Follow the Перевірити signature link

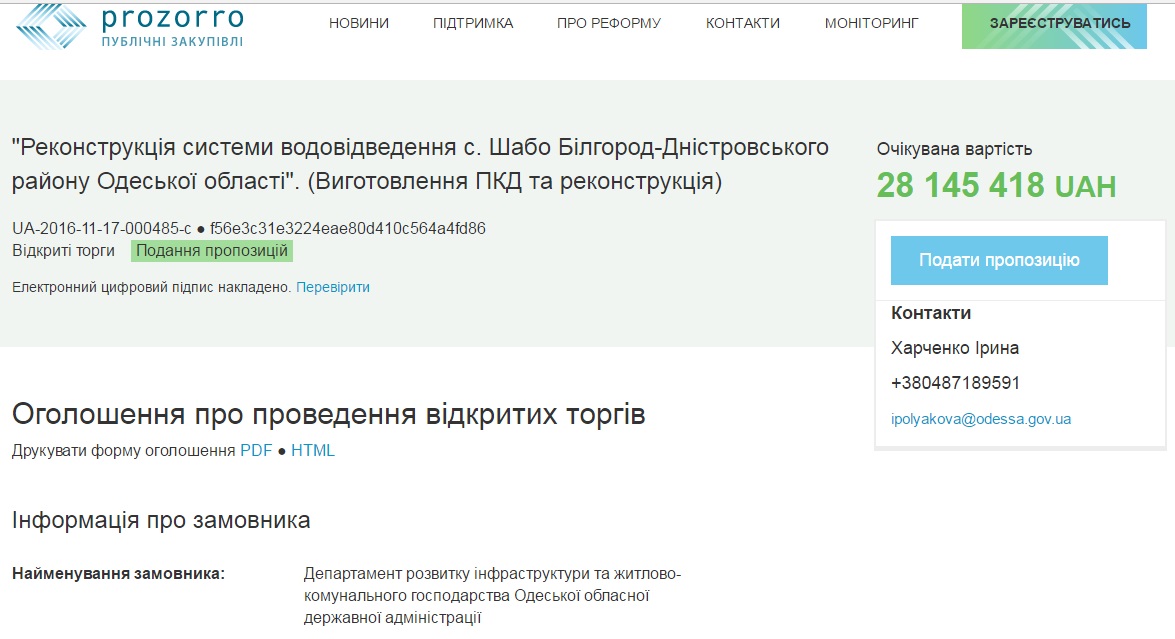point(333,287)
